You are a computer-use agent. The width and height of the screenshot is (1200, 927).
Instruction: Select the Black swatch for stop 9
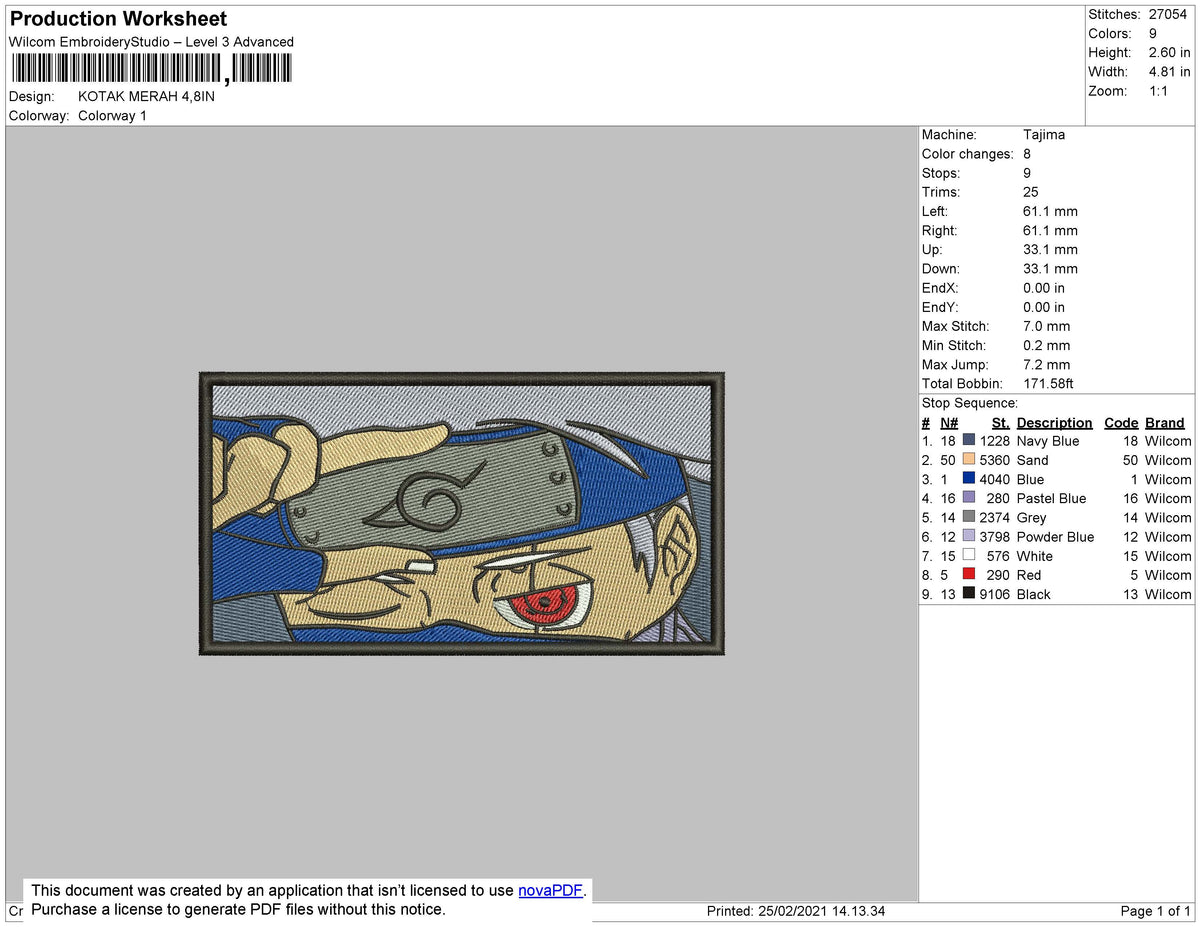tap(967, 593)
